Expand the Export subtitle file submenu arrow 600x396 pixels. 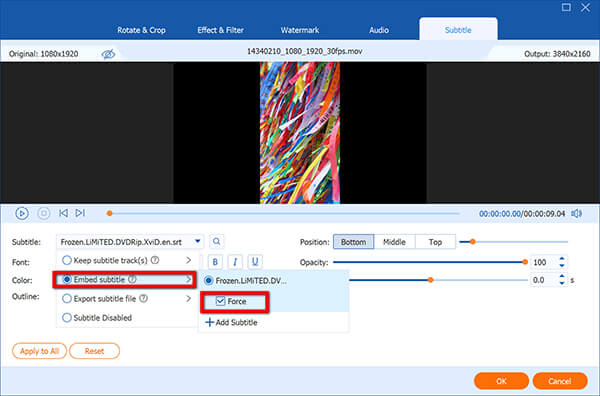[x=189, y=298]
